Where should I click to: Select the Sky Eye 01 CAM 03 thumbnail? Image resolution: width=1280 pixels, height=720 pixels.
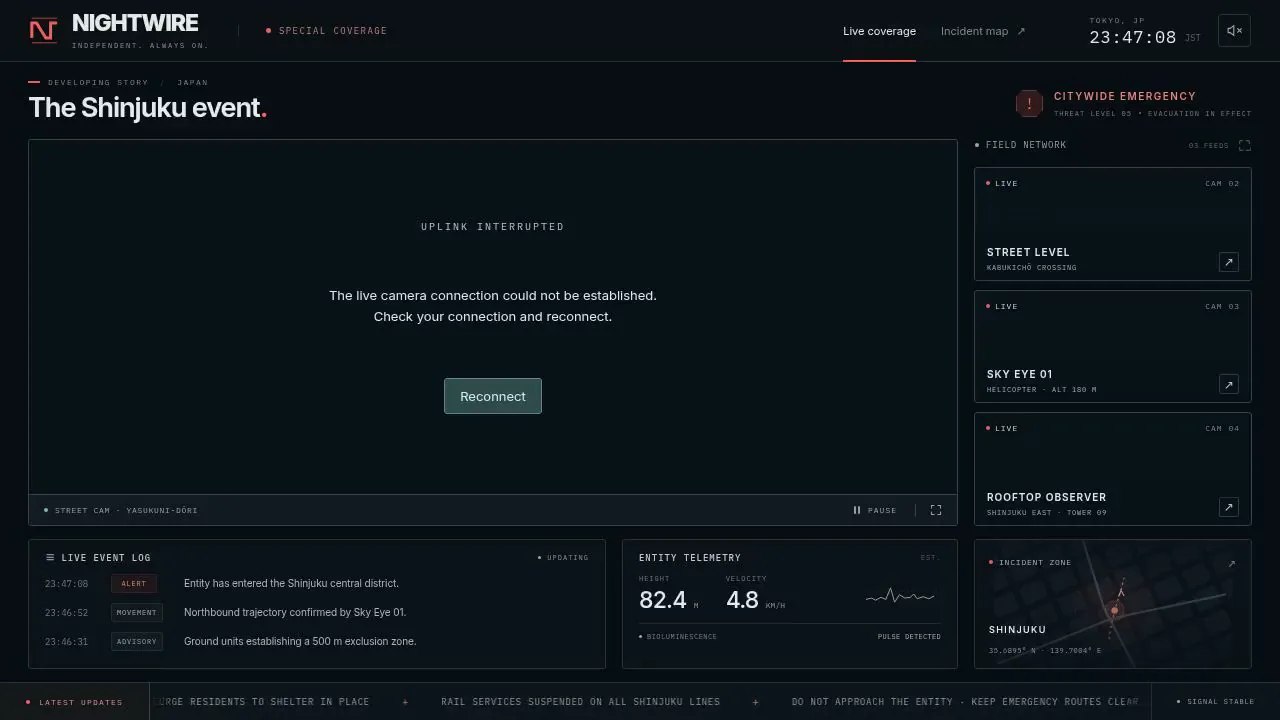pyautogui.click(x=1113, y=346)
